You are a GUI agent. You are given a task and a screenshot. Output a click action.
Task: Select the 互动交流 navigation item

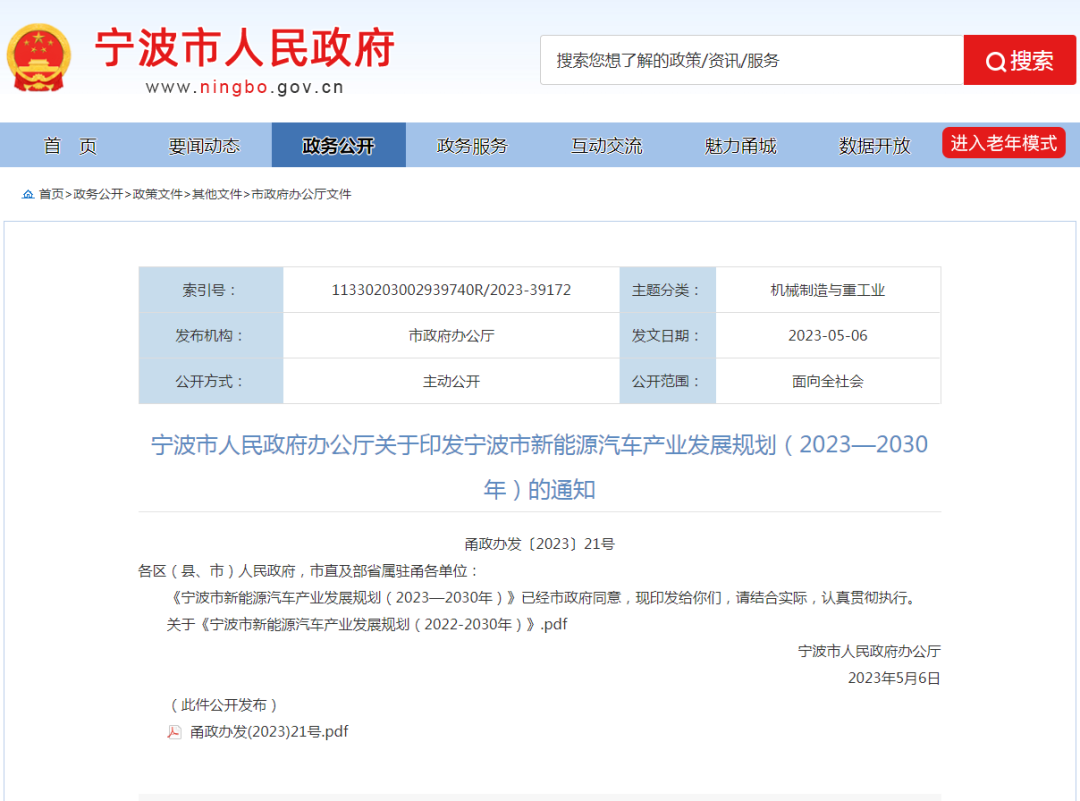(x=606, y=144)
